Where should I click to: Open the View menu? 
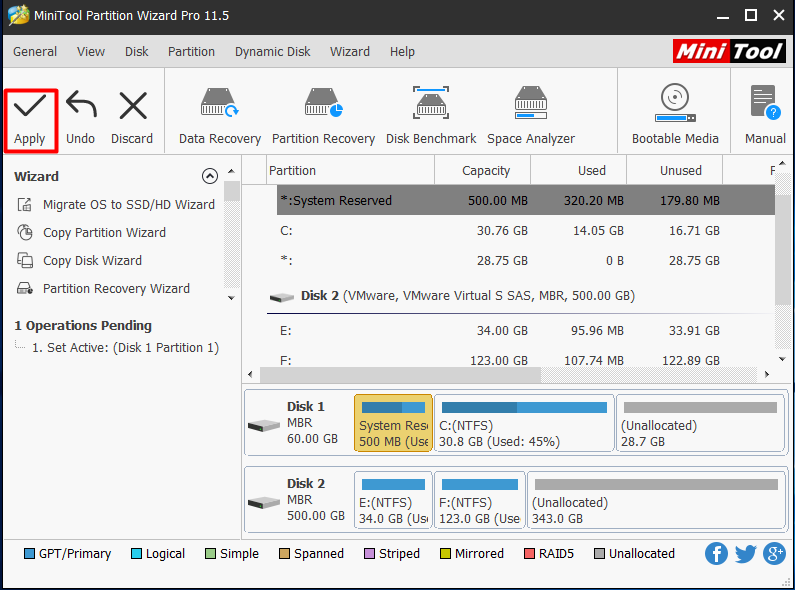91,52
